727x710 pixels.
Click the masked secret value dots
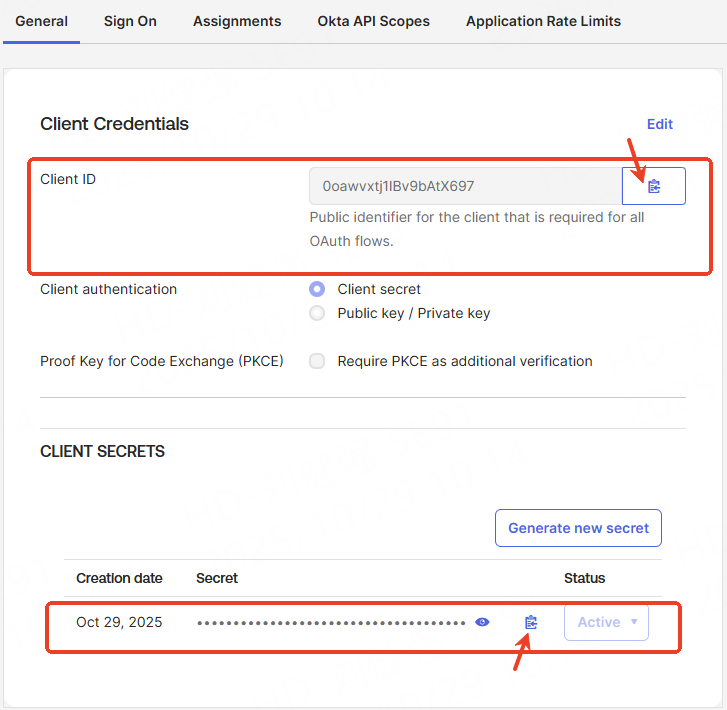click(x=331, y=622)
